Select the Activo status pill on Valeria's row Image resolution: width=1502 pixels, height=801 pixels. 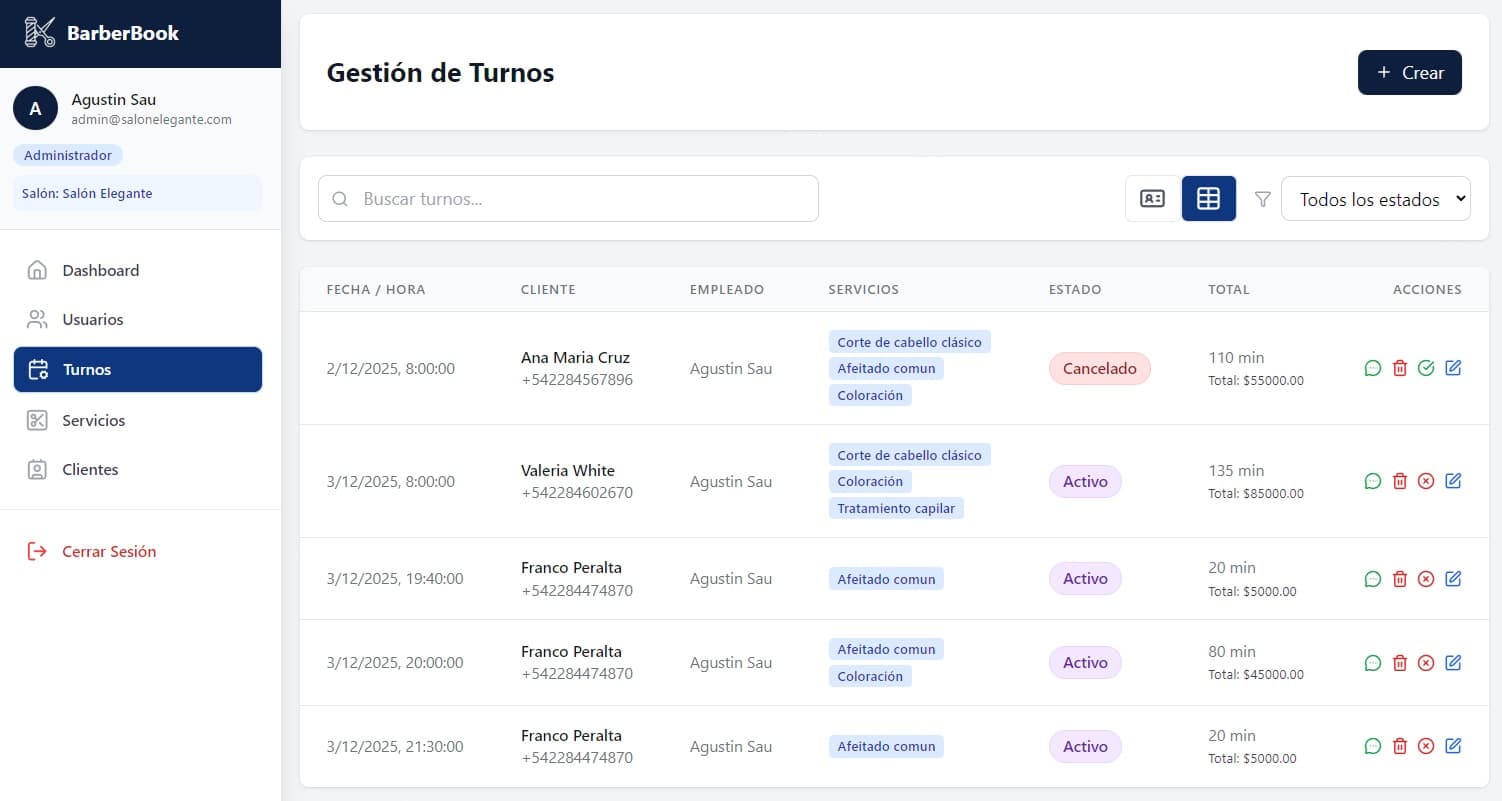click(1085, 481)
